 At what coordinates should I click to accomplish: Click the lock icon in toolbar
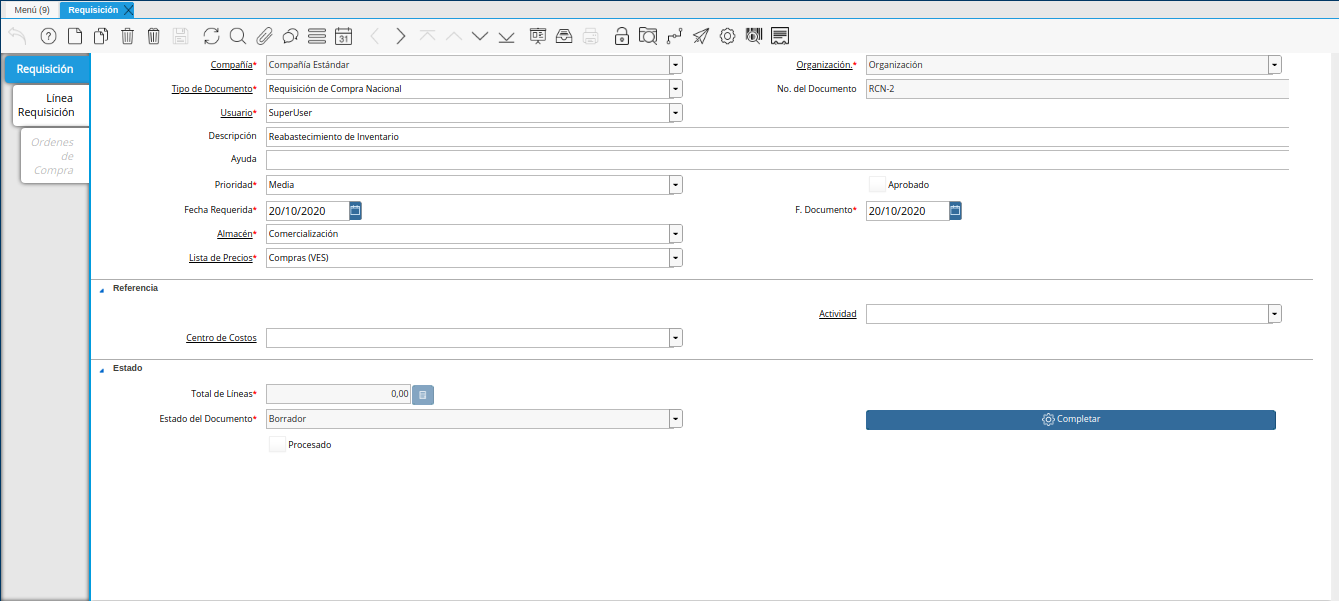click(x=621, y=37)
